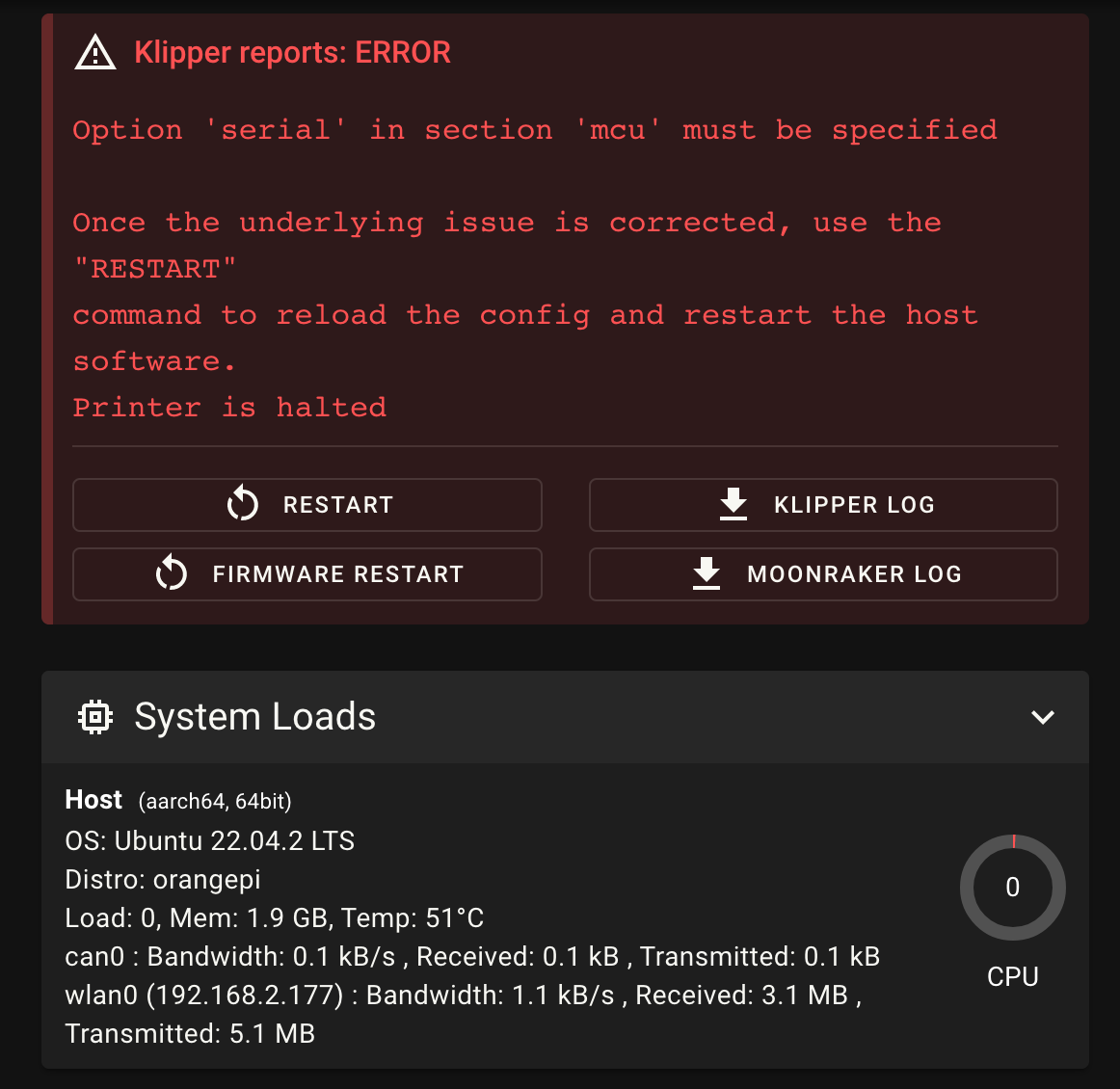Restart Klipper using the RESTART label
Screen dimensions: 1120x1089
338,505
